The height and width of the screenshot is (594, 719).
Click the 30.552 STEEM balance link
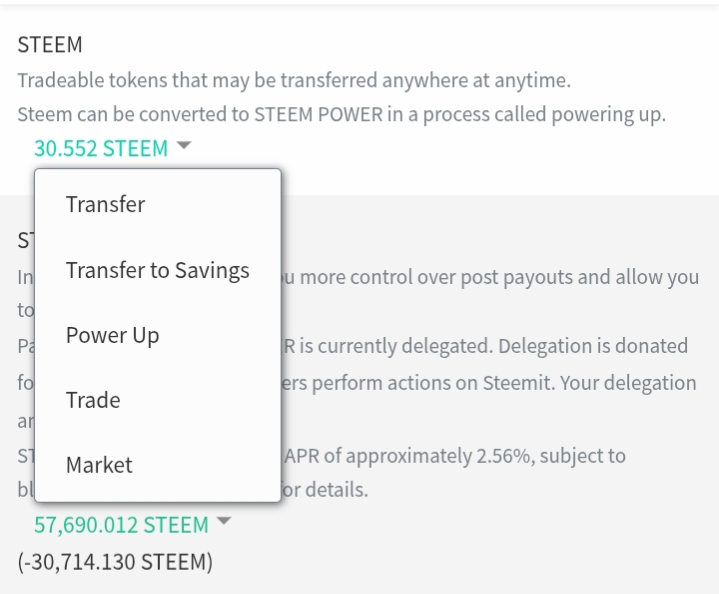click(x=101, y=148)
